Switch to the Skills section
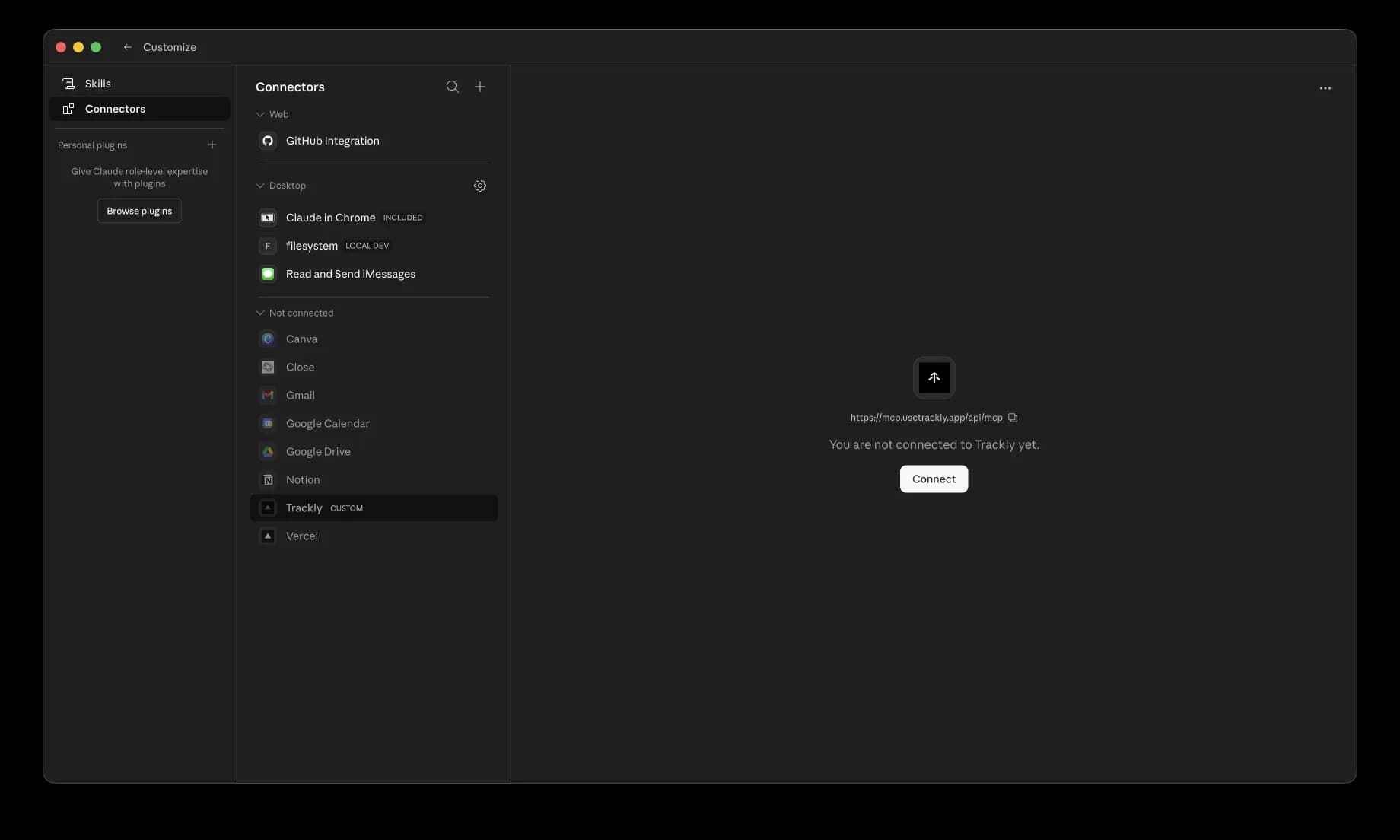This screenshot has height=840, width=1400. pos(97,83)
